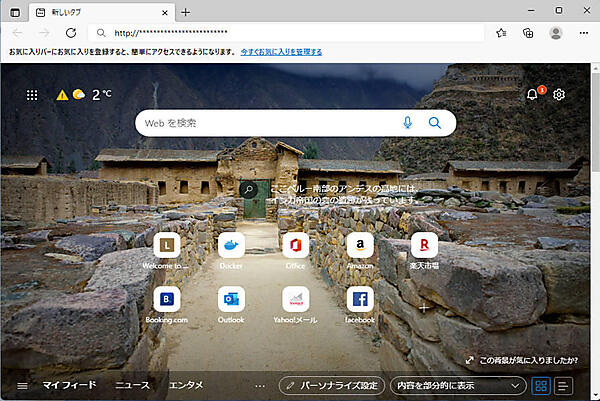600x401 pixels.
Task: Go back to previous page
Action: pos(18,33)
